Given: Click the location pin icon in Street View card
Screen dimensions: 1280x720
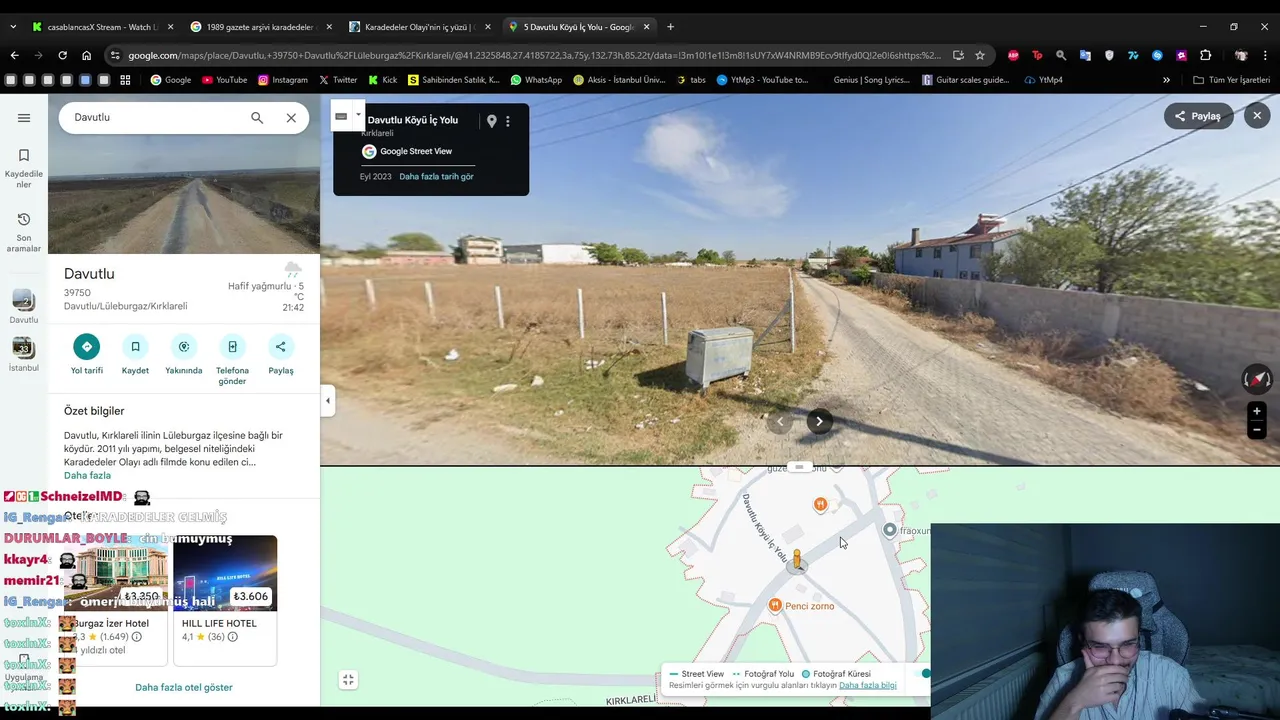Looking at the screenshot, I should (x=491, y=121).
